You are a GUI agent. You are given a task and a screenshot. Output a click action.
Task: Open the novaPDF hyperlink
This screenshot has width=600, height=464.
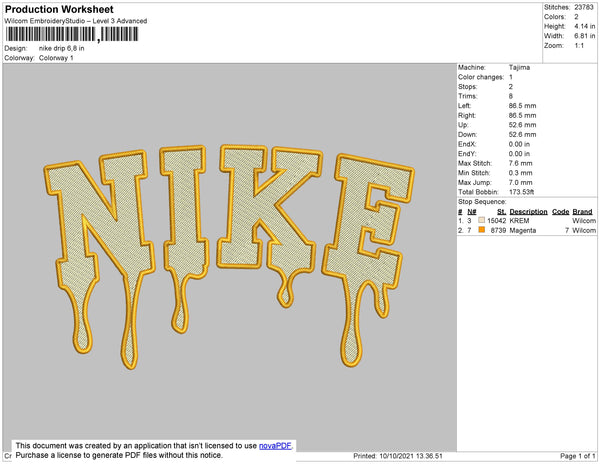pos(275,446)
